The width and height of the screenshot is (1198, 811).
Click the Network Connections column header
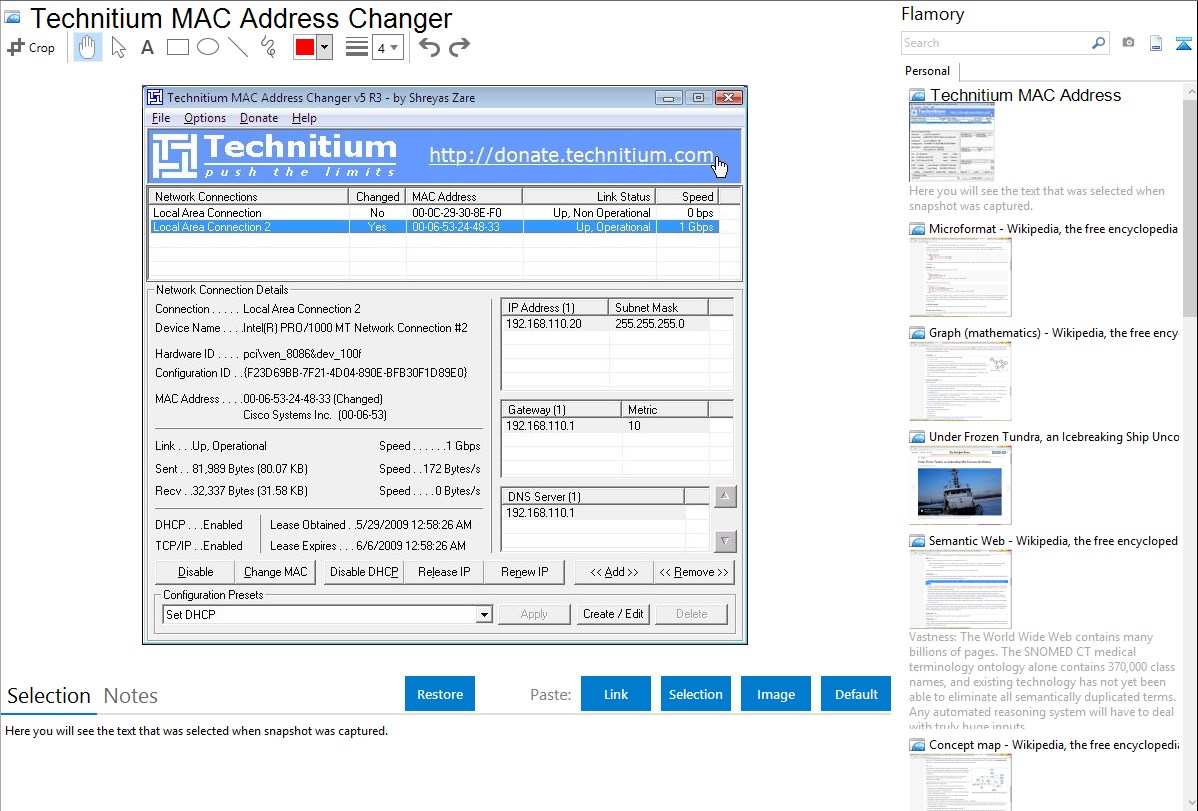248,196
